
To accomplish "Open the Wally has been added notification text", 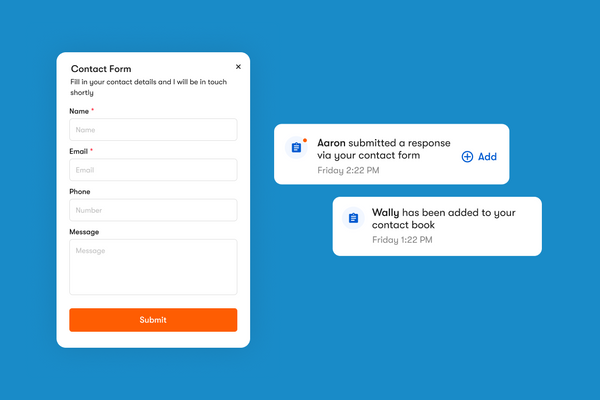I will (x=443, y=219).
